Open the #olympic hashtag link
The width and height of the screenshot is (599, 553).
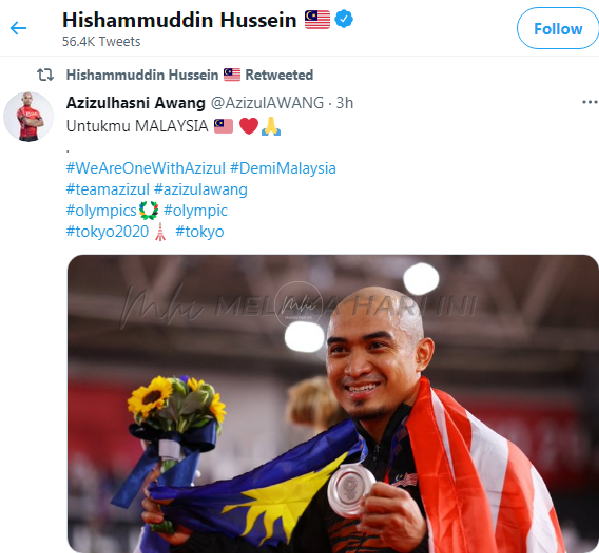(x=196, y=211)
